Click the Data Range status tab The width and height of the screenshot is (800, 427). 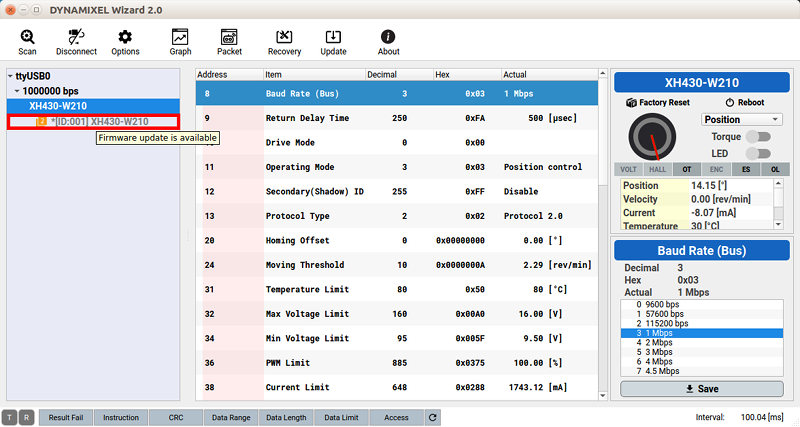(231, 417)
